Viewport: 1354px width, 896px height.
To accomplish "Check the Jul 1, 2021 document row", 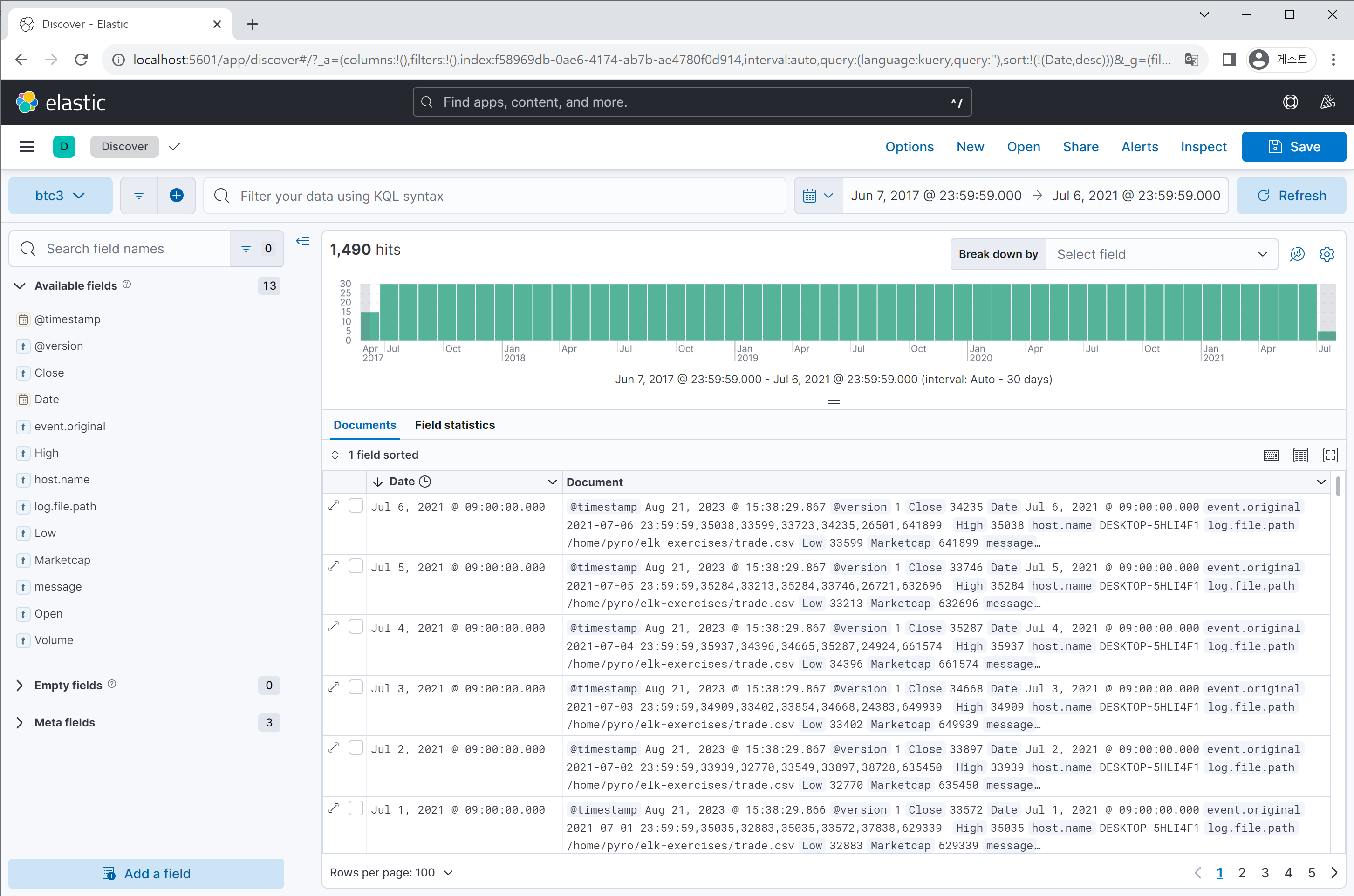I will [x=356, y=808].
